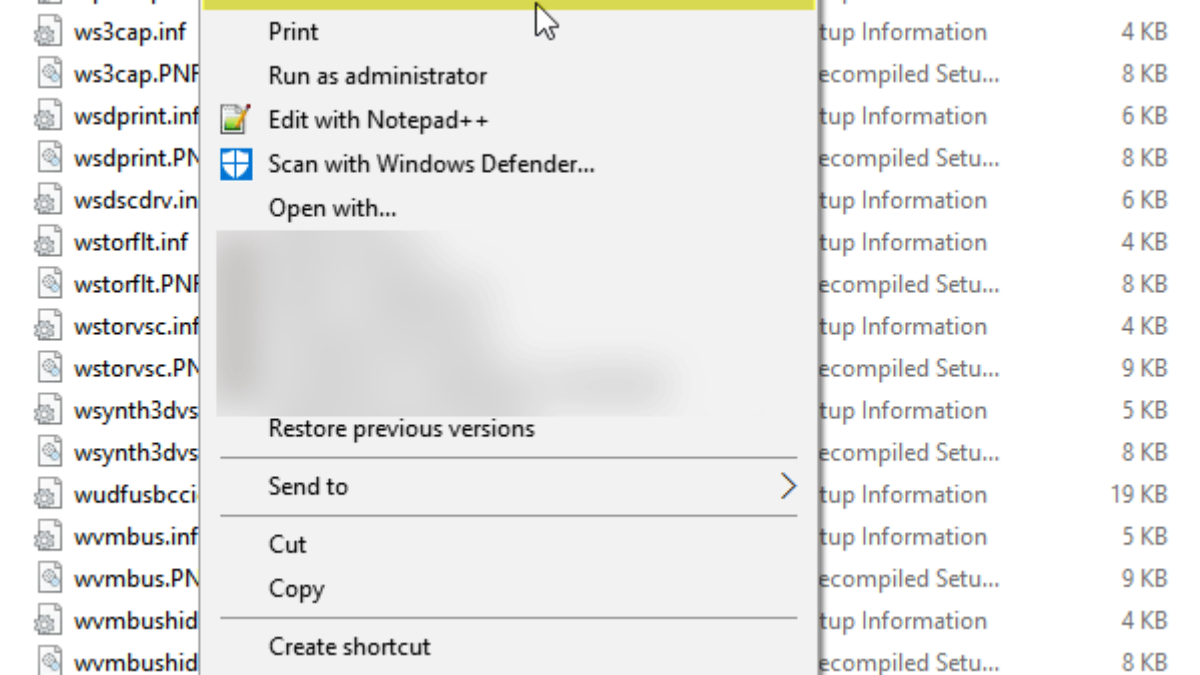This screenshot has height=675, width=1200.
Task: Select Run as administrator
Action: (377, 75)
